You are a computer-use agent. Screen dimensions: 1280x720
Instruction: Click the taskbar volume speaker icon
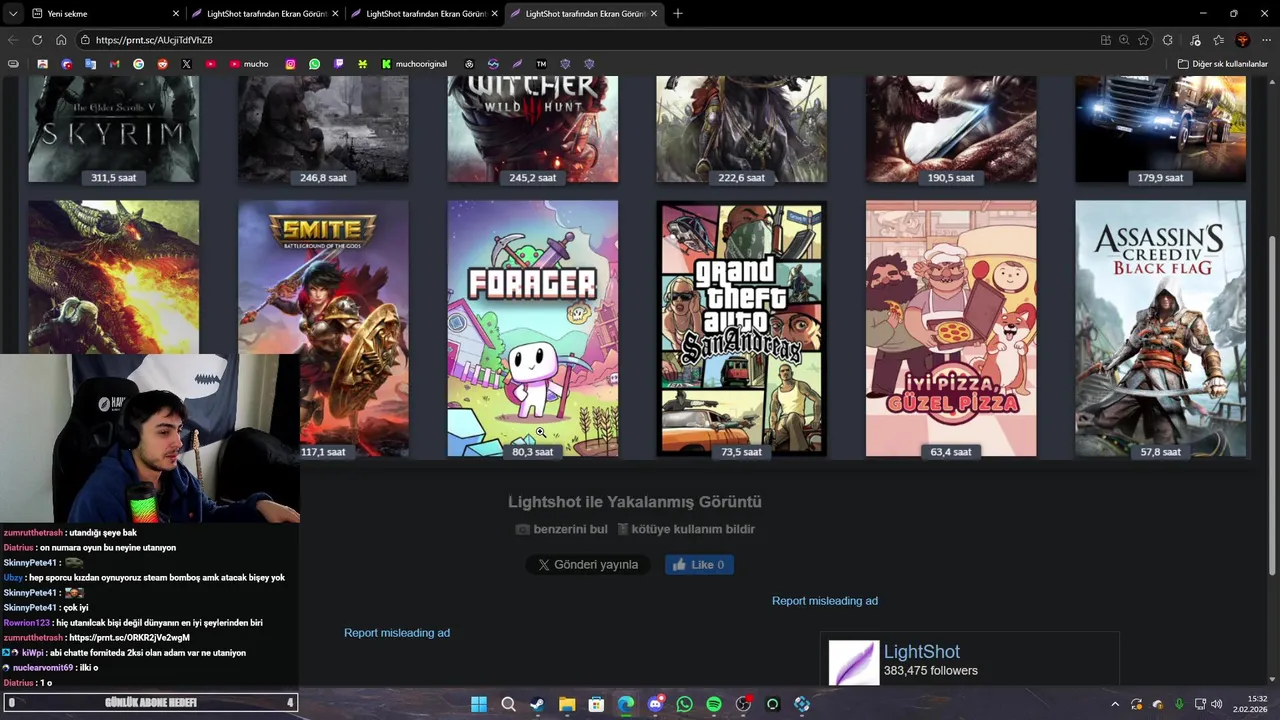pos(1216,704)
